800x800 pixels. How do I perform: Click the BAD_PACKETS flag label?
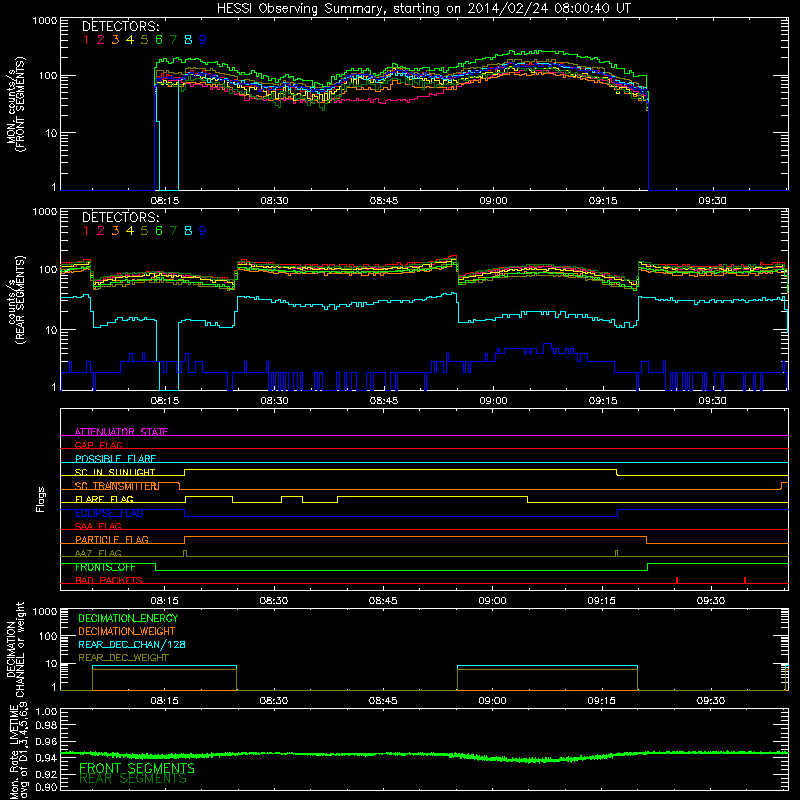(x=109, y=580)
